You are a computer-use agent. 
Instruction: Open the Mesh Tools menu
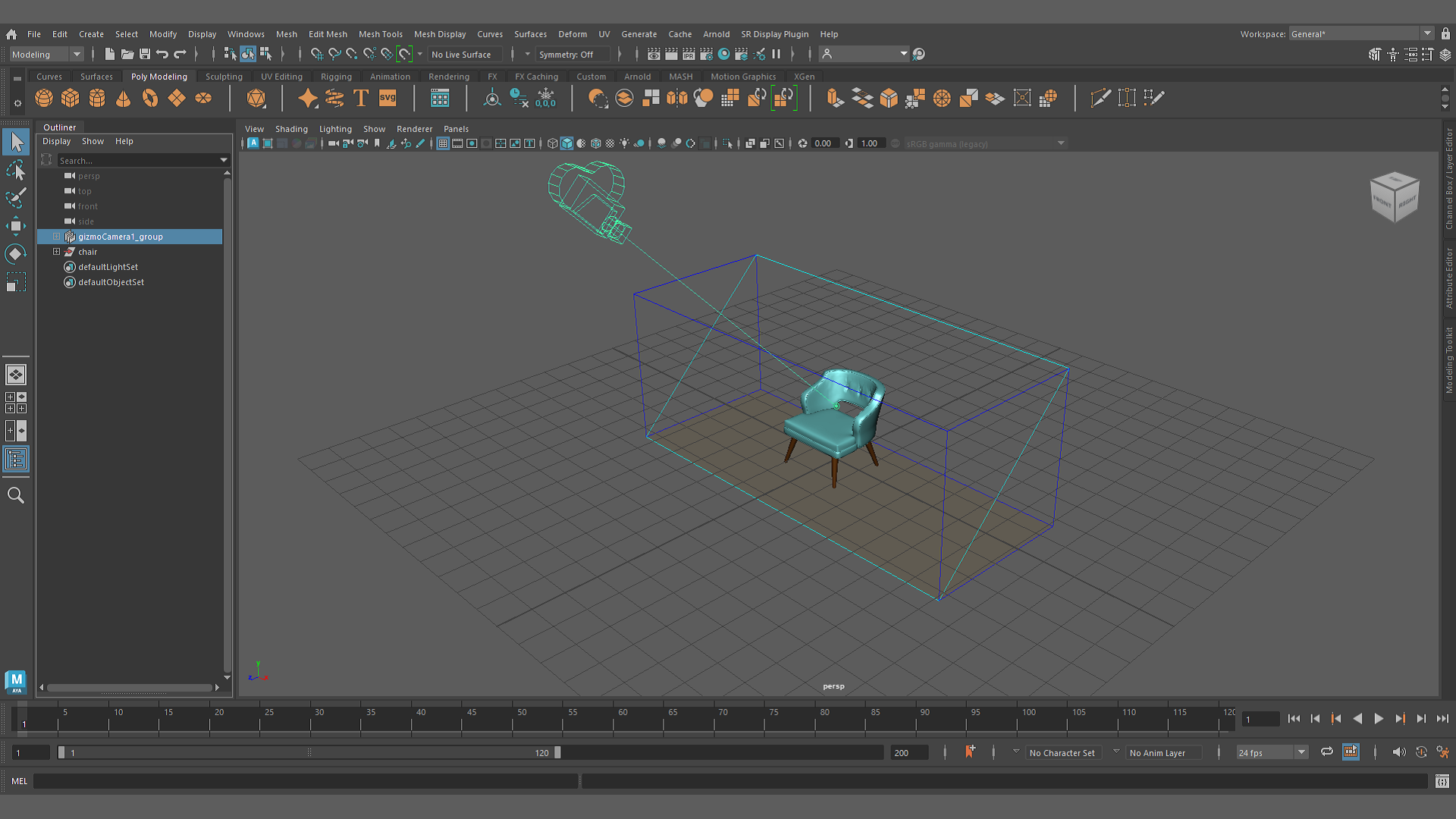point(380,34)
